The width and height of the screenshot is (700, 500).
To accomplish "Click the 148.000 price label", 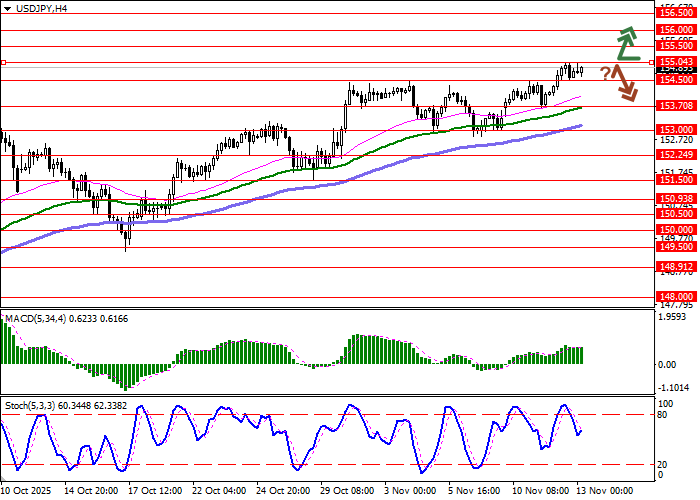I will [676, 297].
